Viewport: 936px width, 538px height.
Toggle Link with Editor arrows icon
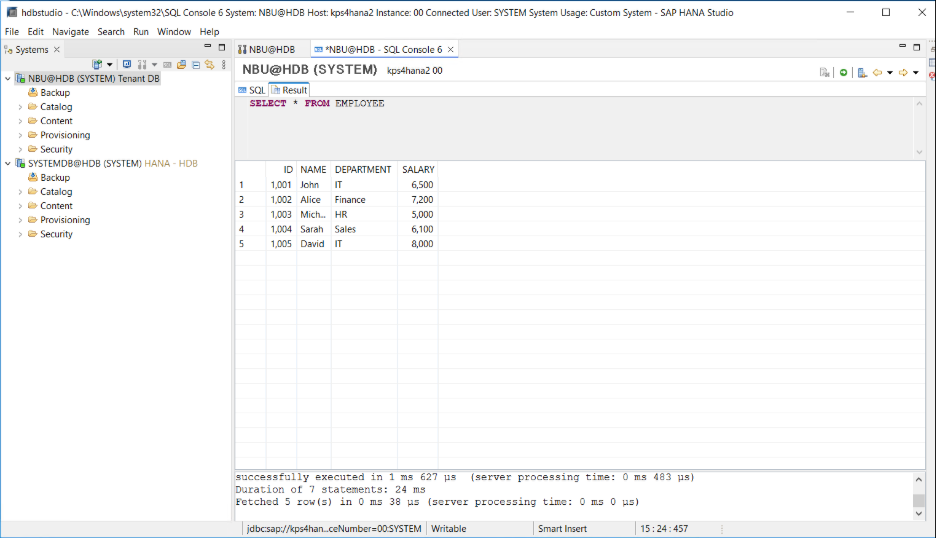210,64
